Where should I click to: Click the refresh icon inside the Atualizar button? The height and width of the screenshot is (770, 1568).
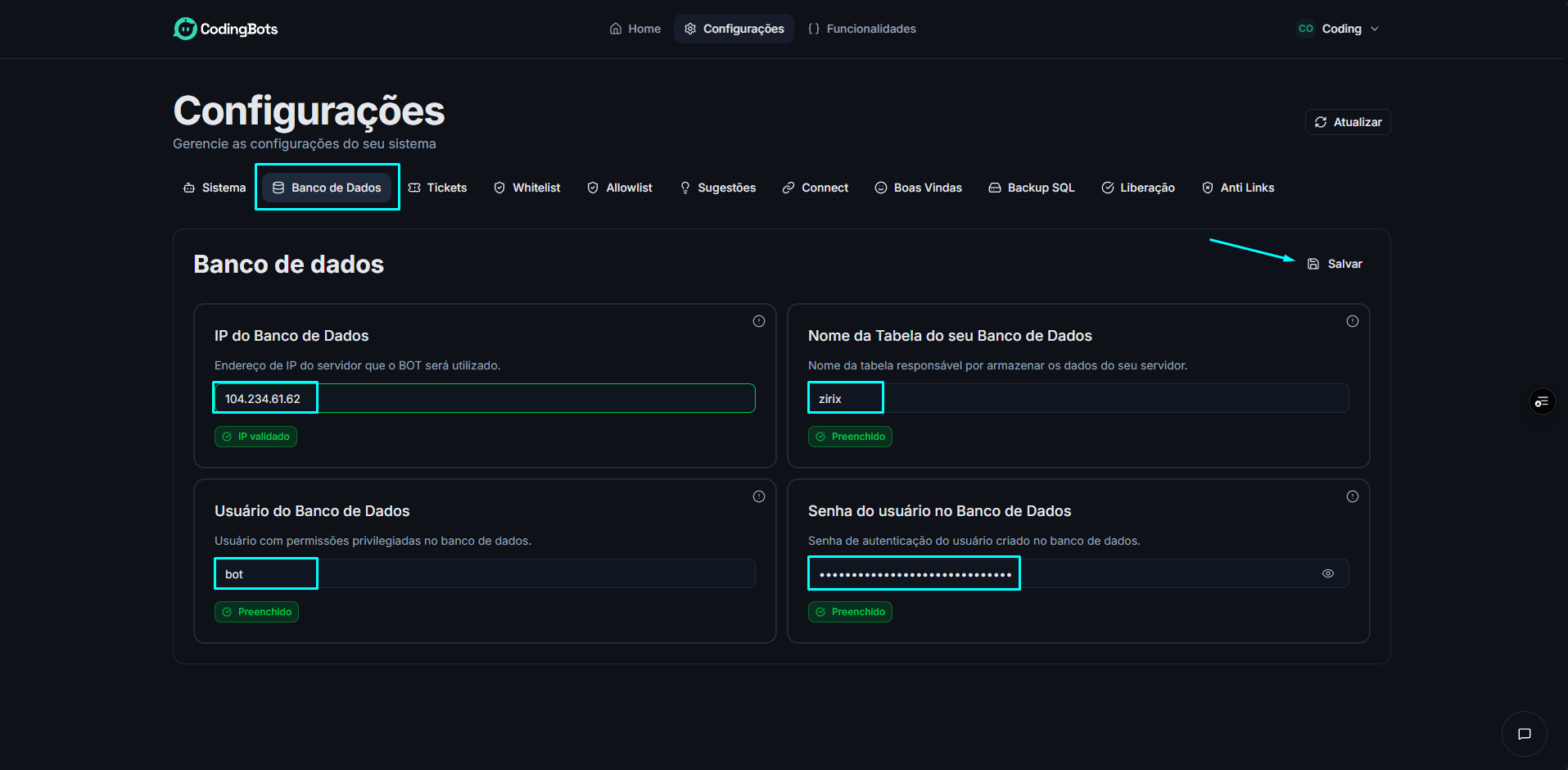point(1320,121)
